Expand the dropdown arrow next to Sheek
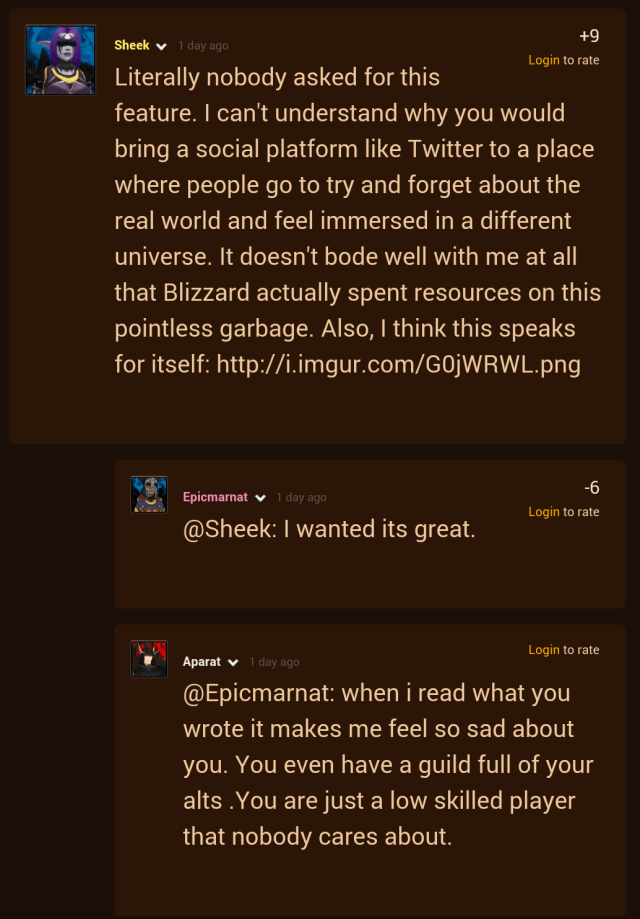This screenshot has width=640, height=919. coord(161,46)
